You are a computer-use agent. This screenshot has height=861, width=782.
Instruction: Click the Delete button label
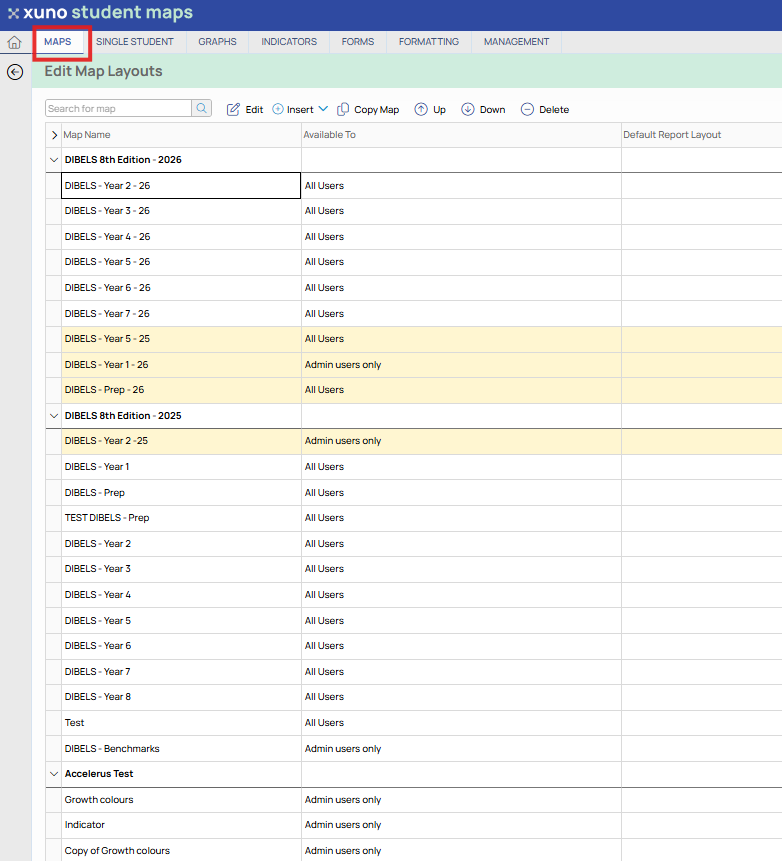point(554,109)
